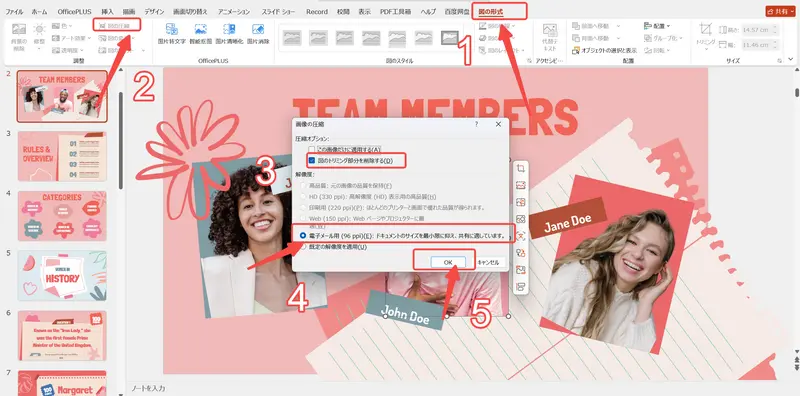Select Web (150 ppi) radio button
This screenshot has height=396, width=800.
coord(304,218)
